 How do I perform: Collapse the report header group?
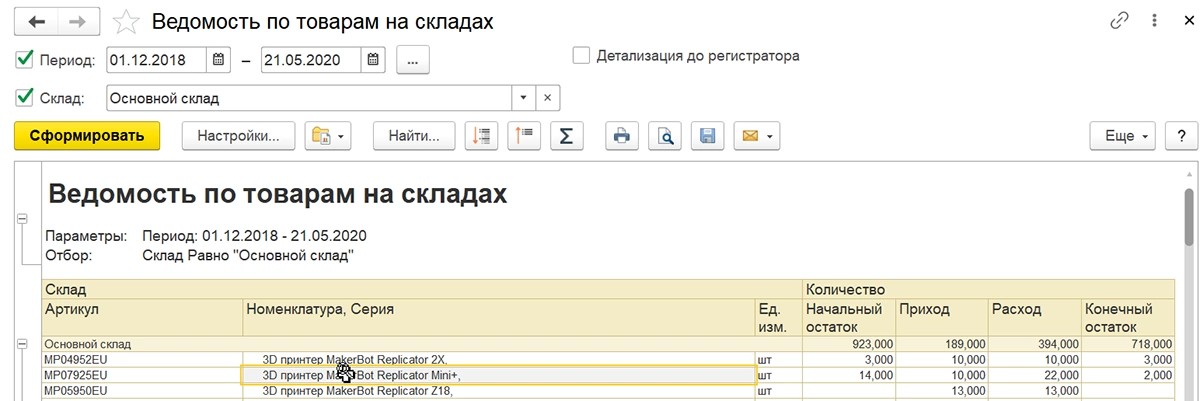(22, 218)
